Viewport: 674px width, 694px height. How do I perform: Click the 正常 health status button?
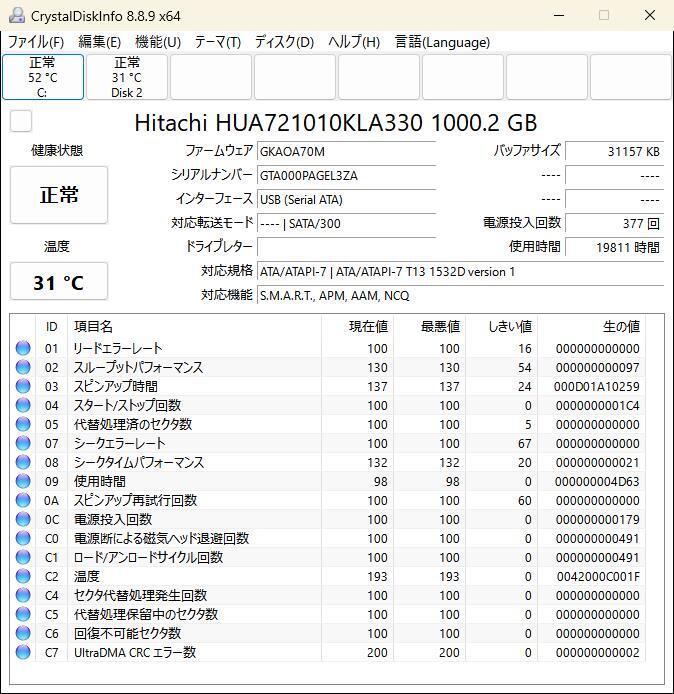pyautogui.click(x=59, y=195)
